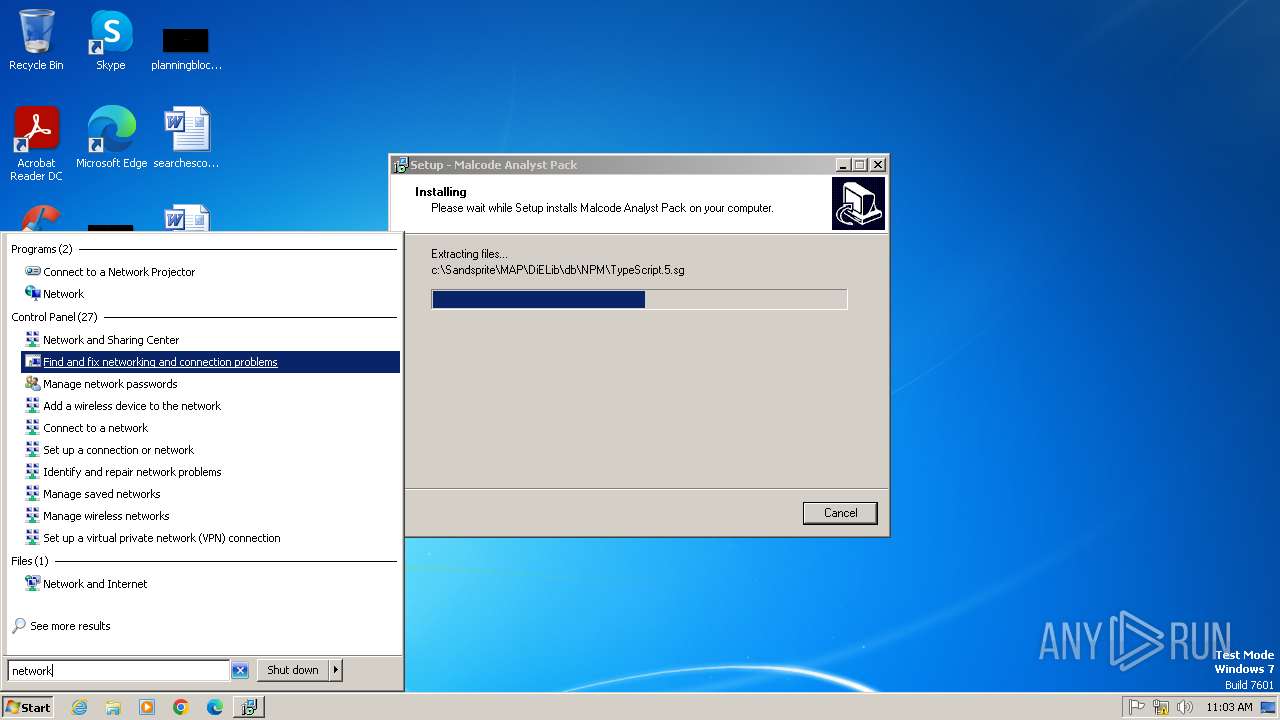Screen dimensions: 1280x720
Task: Cancel the Malcode Analyst Pack installation
Action: click(840, 513)
